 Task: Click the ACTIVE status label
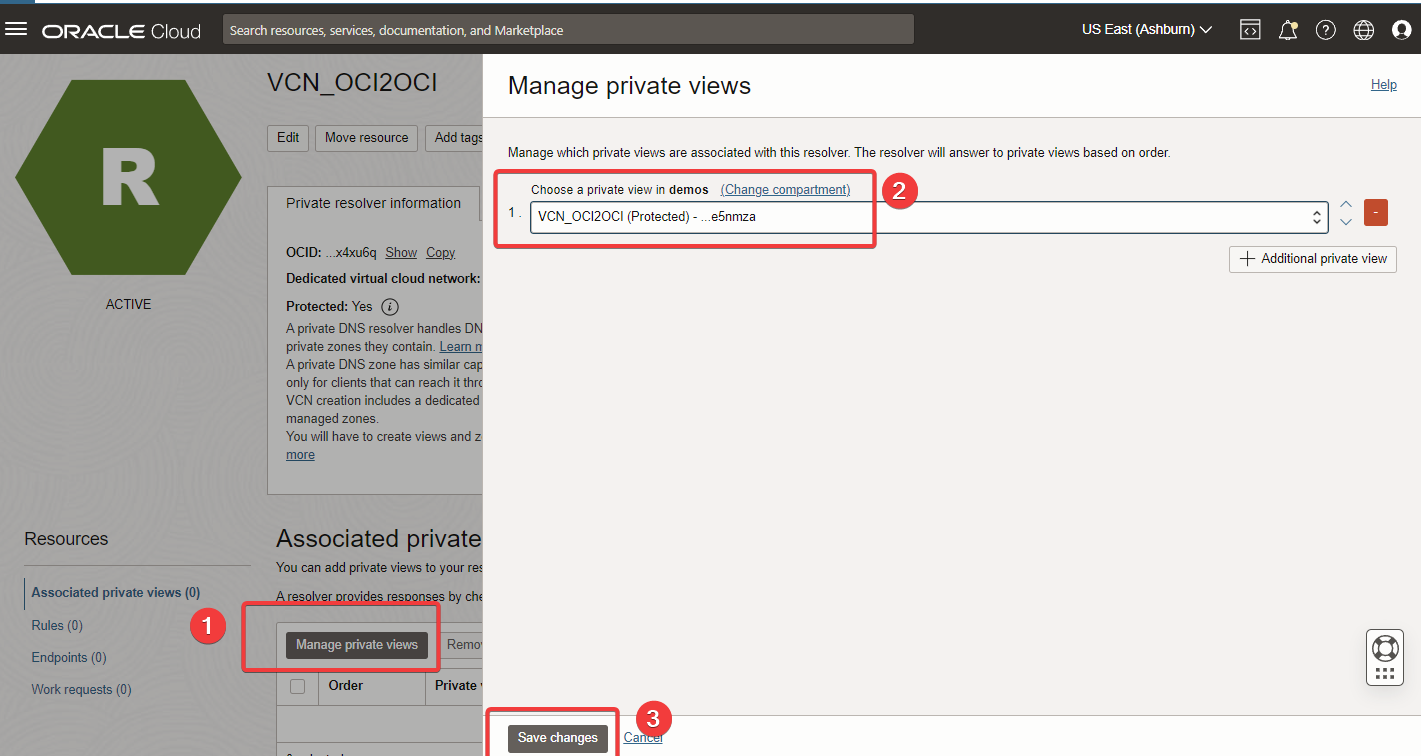coord(129,304)
